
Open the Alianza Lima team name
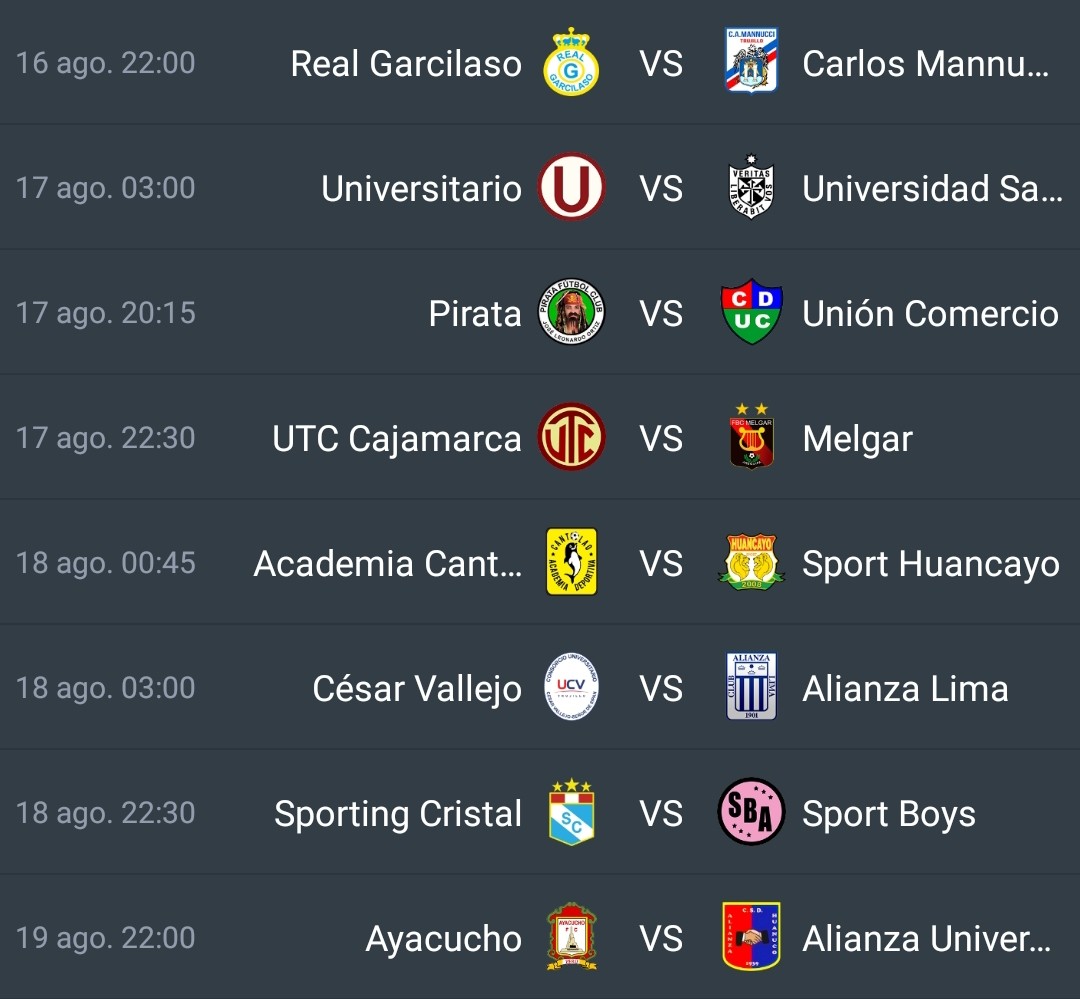point(905,688)
